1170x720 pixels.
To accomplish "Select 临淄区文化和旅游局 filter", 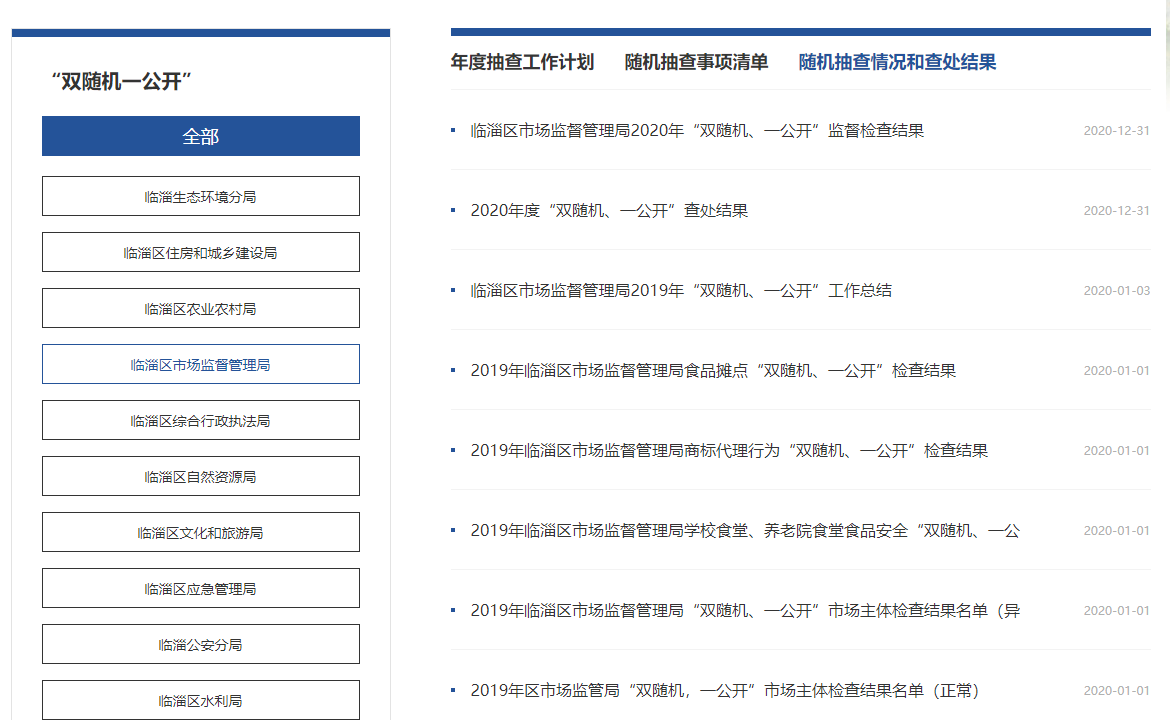I will point(200,533).
